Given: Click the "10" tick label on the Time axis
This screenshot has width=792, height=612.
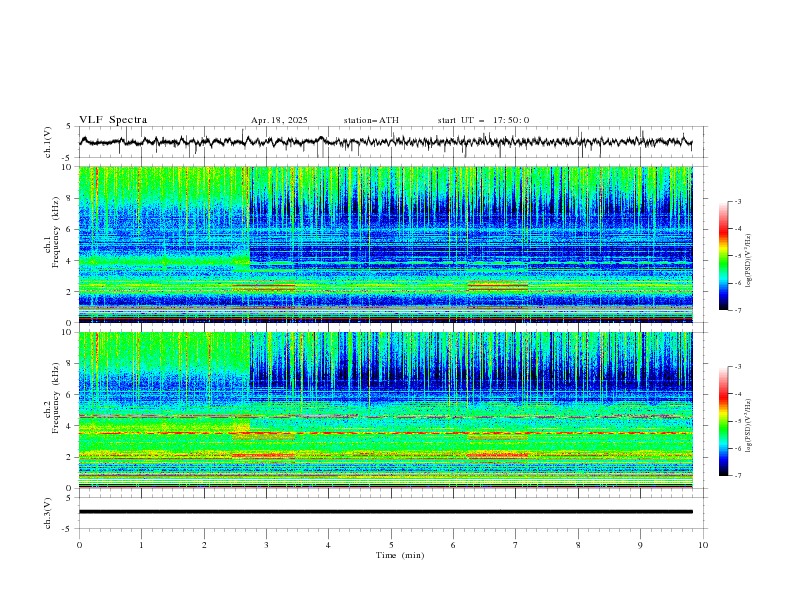Looking at the screenshot, I should tap(703, 545).
